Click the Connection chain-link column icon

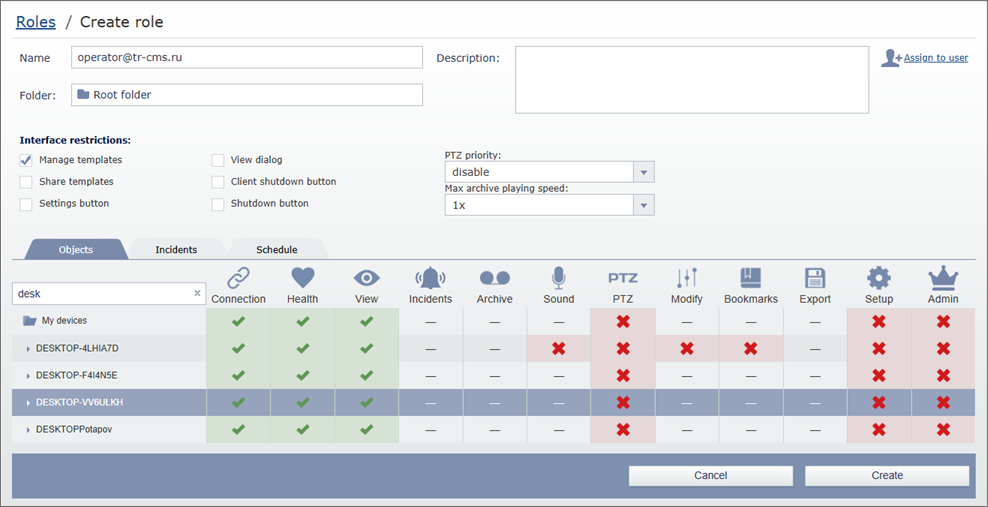[238, 278]
